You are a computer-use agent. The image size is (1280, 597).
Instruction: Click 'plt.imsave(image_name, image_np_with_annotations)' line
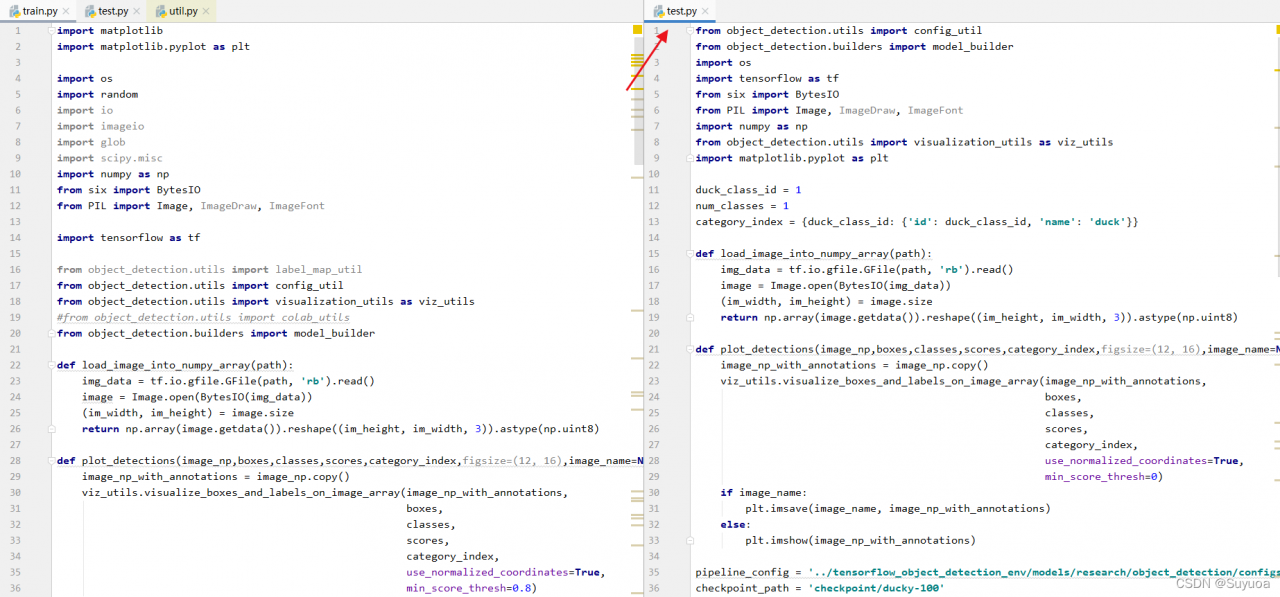(897, 509)
